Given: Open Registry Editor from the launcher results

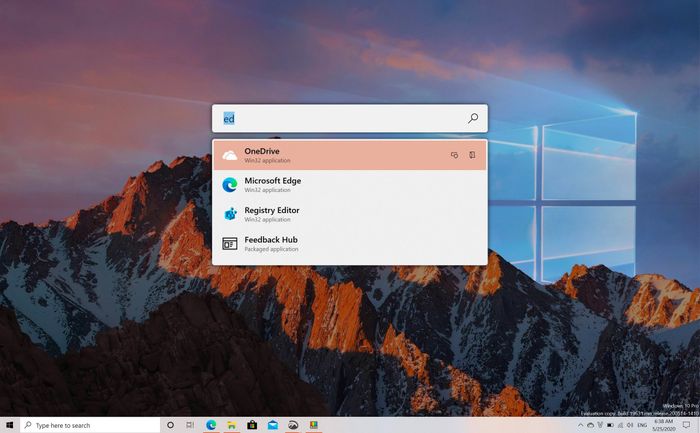Looking at the screenshot, I should point(350,214).
